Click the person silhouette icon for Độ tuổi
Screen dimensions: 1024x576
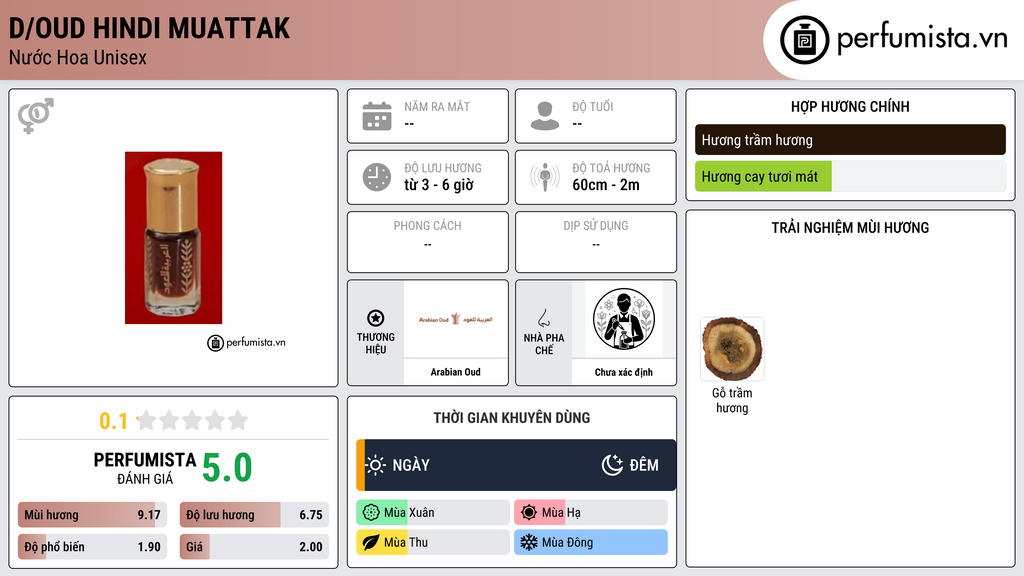[545, 116]
